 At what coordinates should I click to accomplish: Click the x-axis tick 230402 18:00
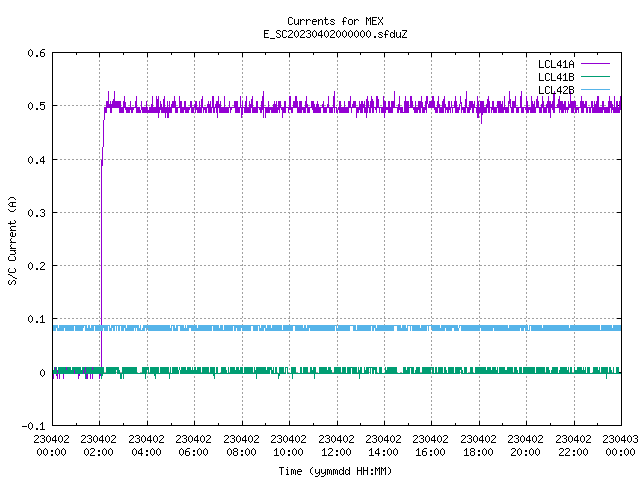coord(478,446)
